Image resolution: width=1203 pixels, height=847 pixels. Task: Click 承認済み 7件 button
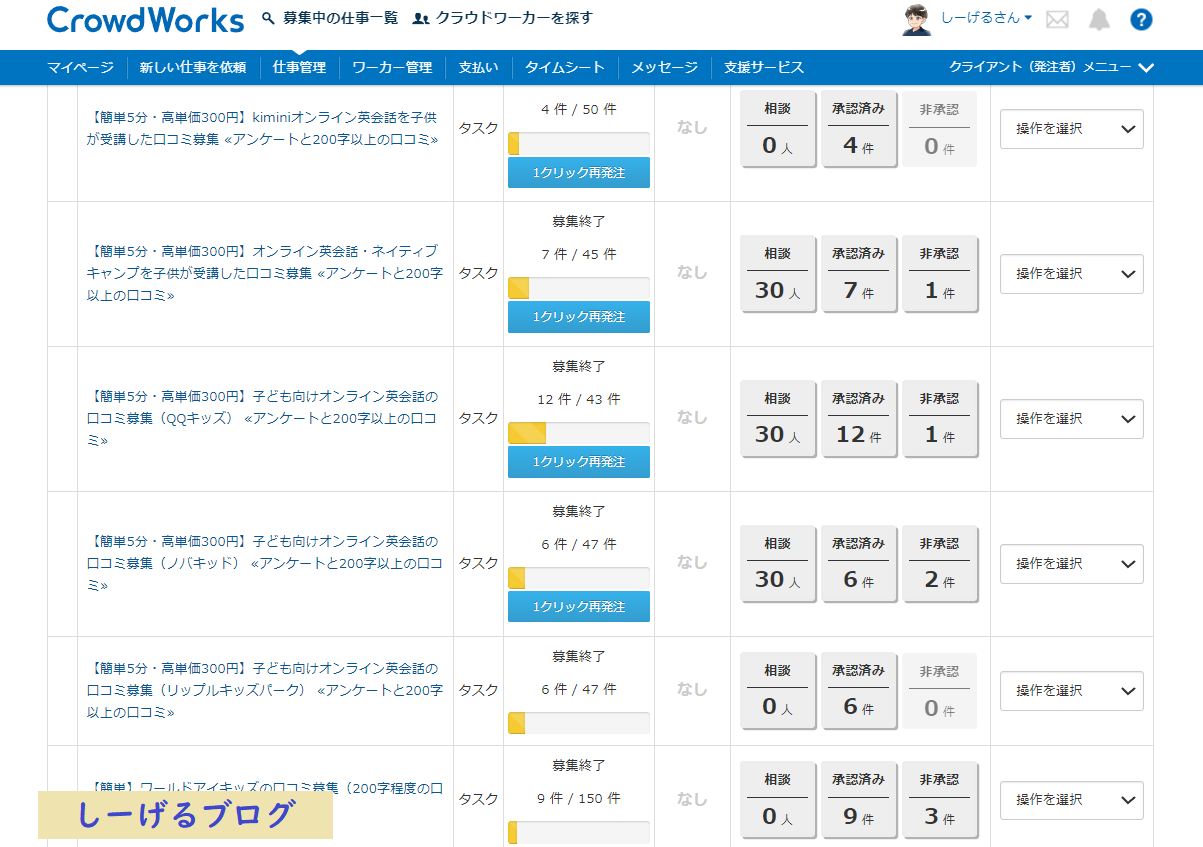(858, 273)
